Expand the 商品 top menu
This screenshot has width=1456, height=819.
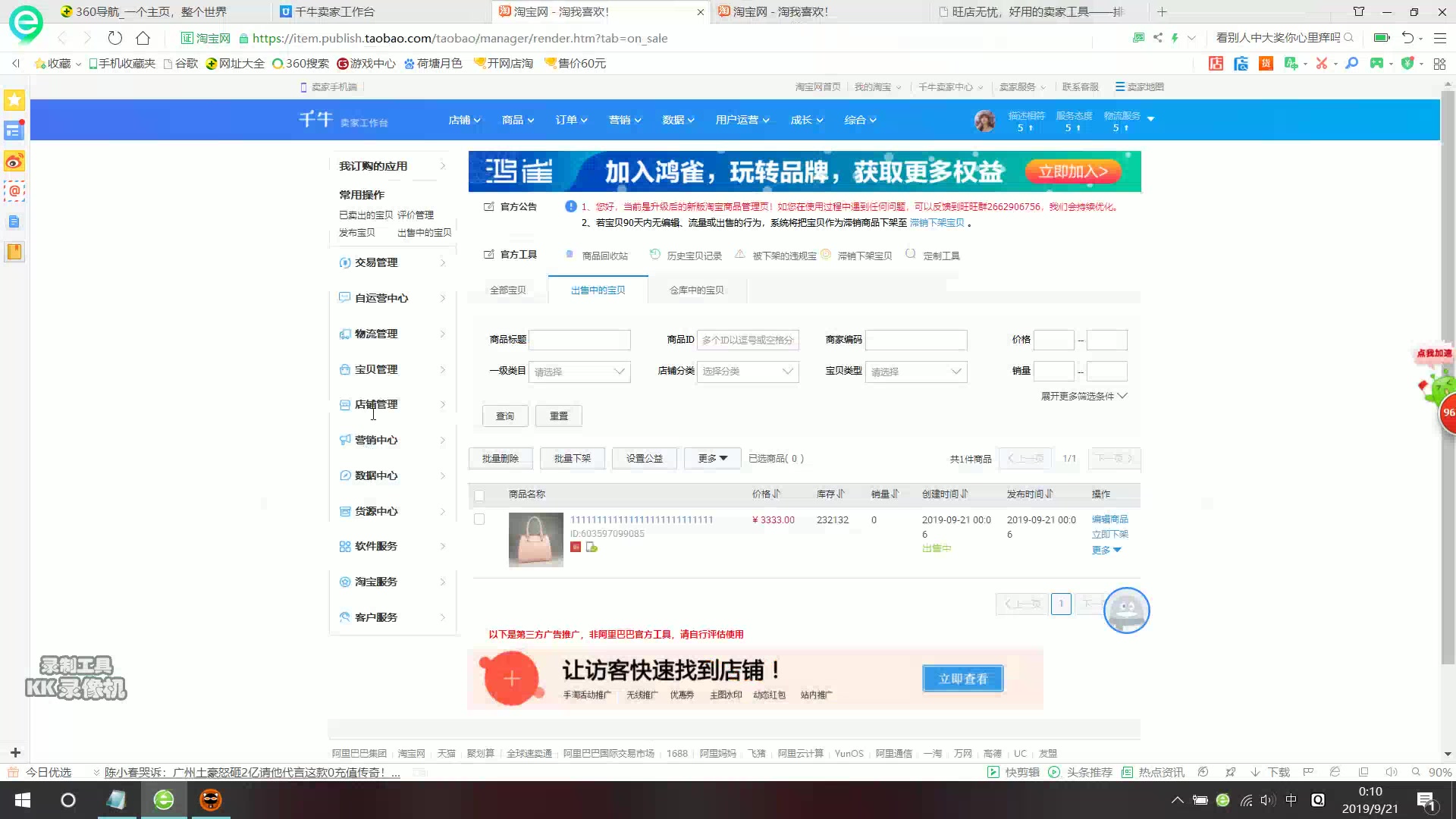[x=518, y=120]
